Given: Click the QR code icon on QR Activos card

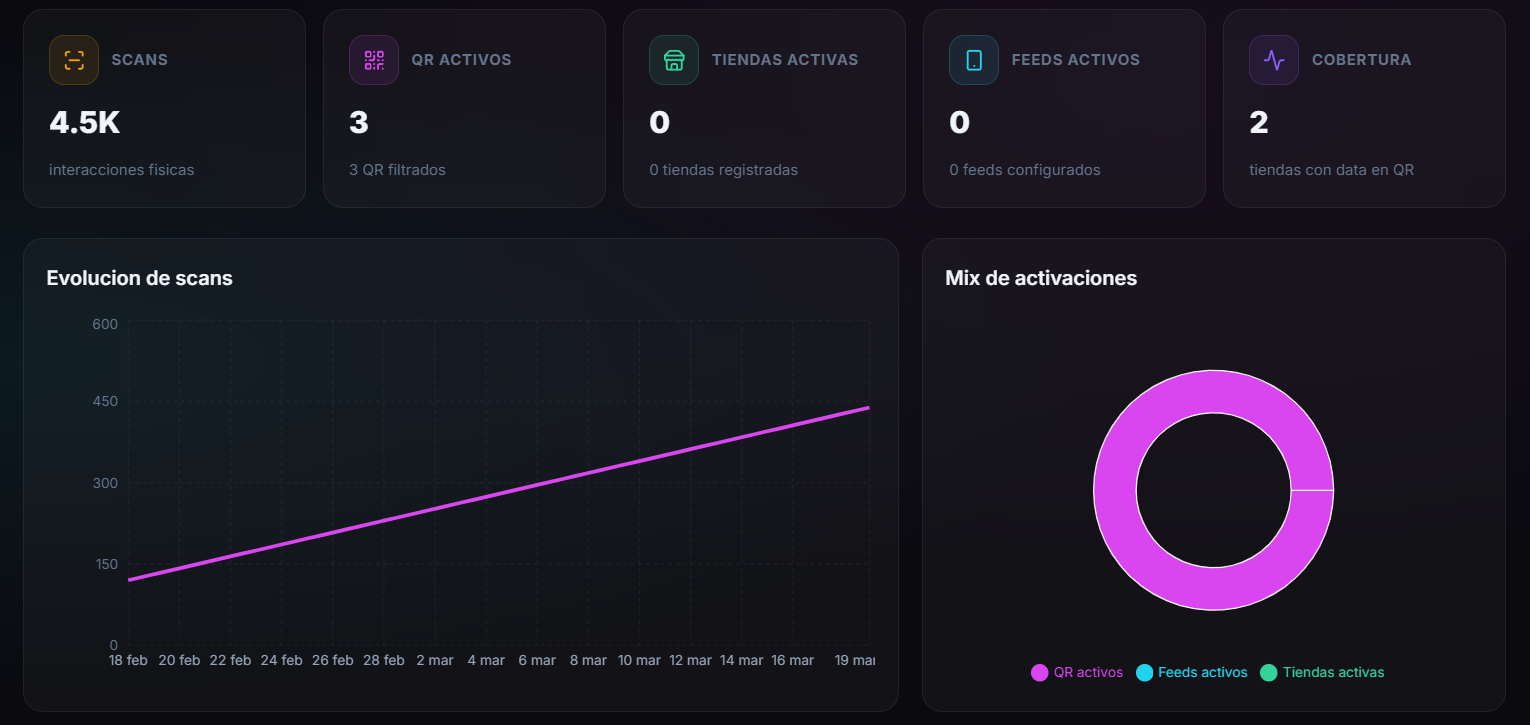Looking at the screenshot, I should click(x=373, y=60).
